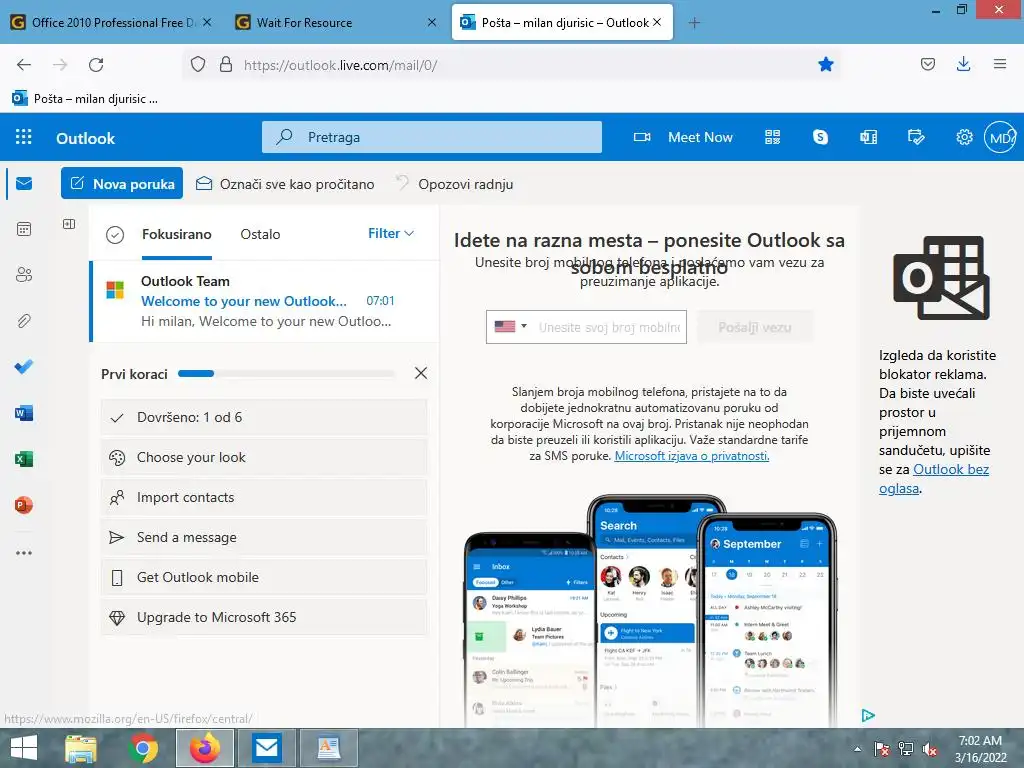Click Označi sve kao pročitano
Image resolution: width=1024 pixels, height=768 pixels.
coord(285,184)
